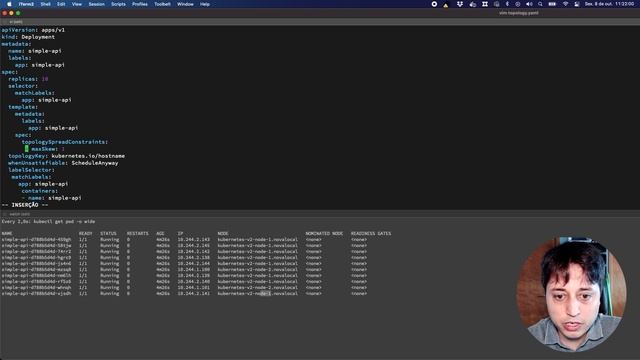This screenshot has height=360, width=640.
Task: Click the 'apiVersion: apps/v1' line
Action: pyautogui.click(x=33, y=30)
